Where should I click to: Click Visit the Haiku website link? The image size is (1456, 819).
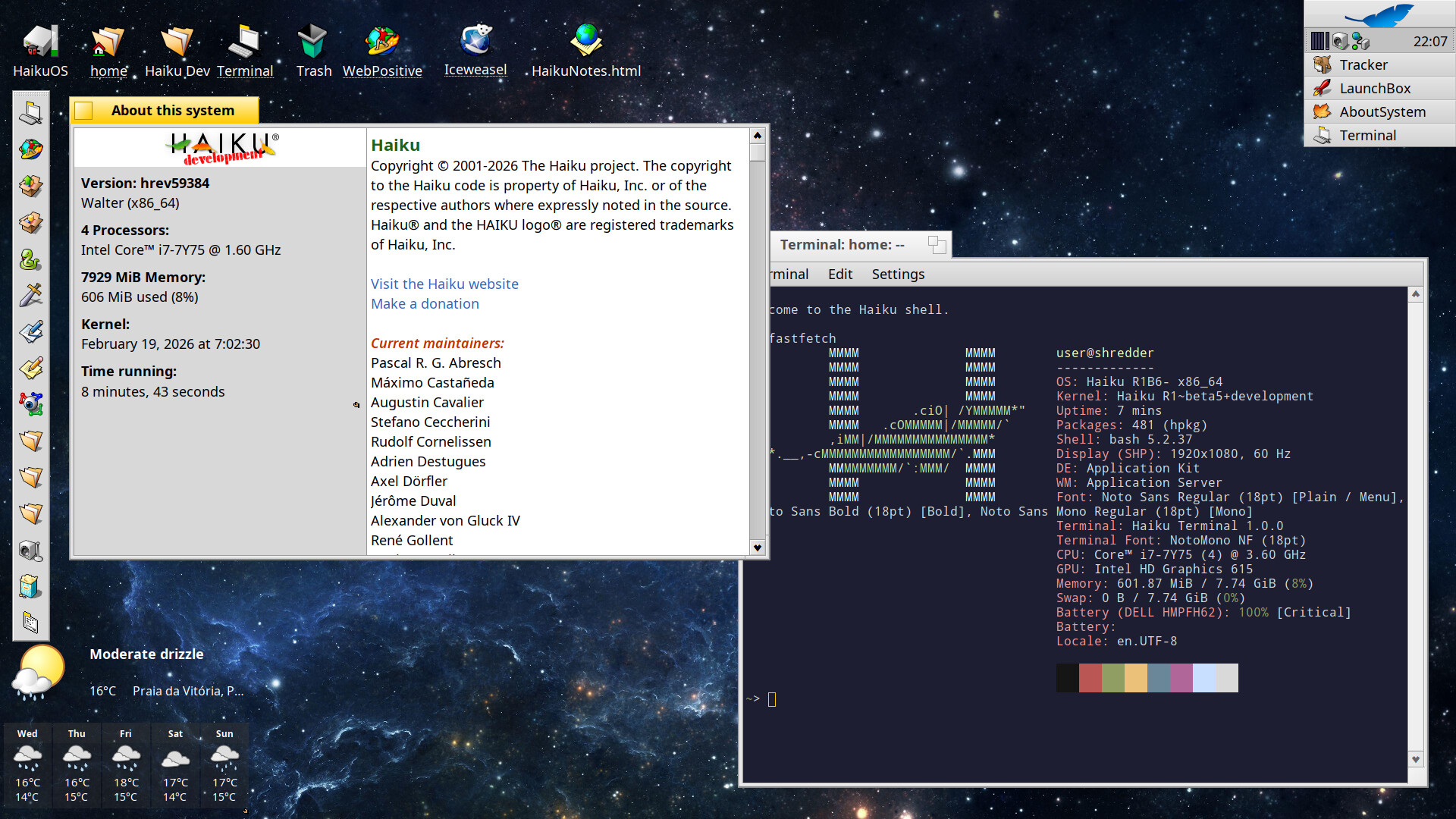[x=444, y=284]
